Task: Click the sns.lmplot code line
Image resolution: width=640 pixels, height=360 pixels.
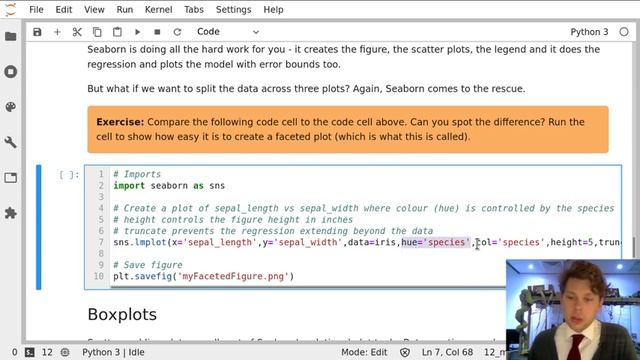Action: [x=367, y=242]
